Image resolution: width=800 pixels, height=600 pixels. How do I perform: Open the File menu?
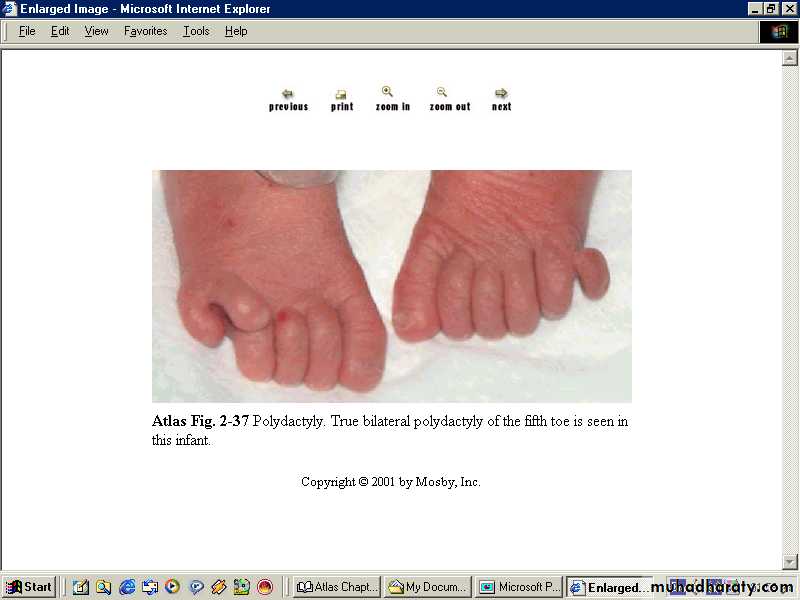point(27,31)
